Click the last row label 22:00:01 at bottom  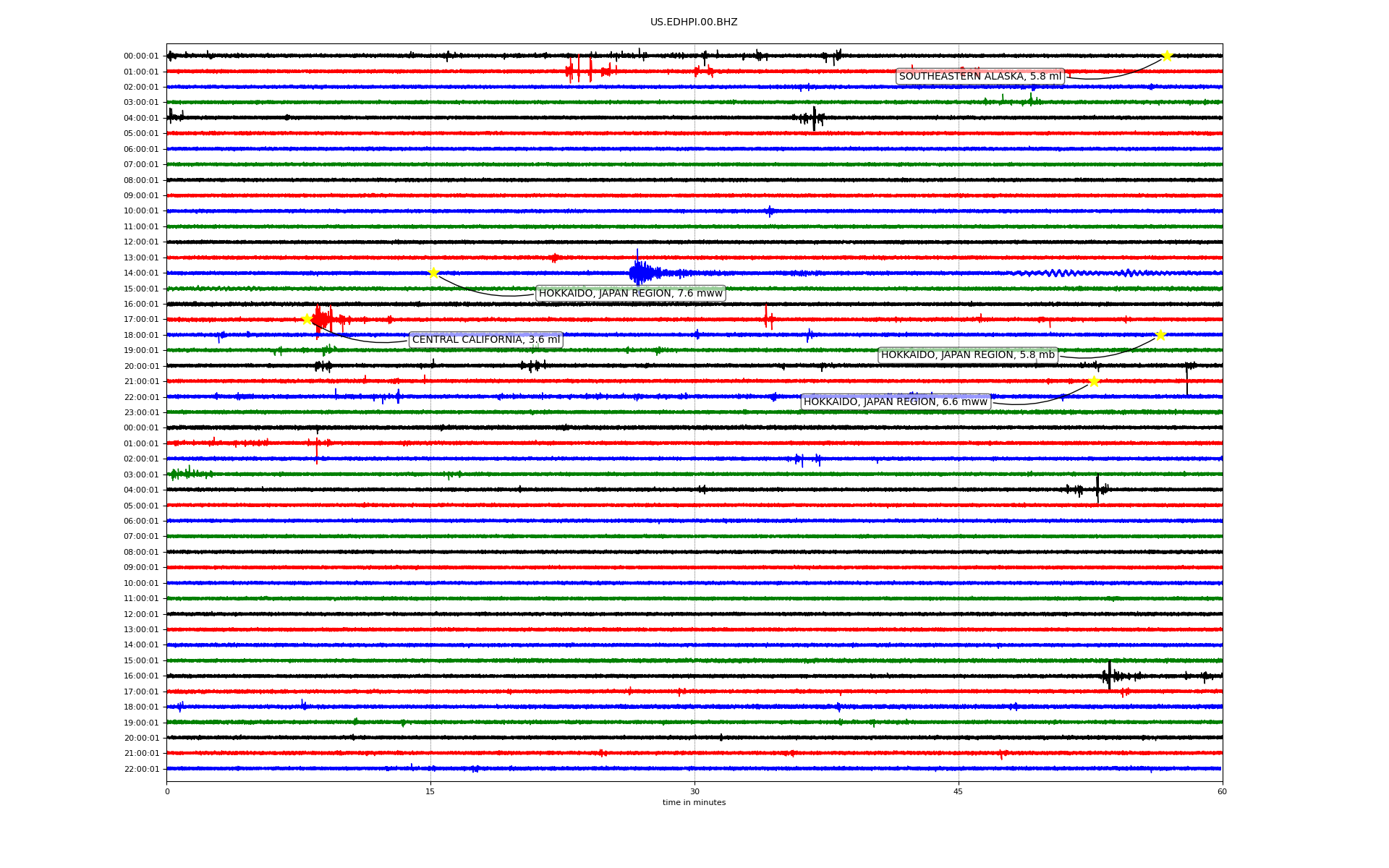coord(141,769)
